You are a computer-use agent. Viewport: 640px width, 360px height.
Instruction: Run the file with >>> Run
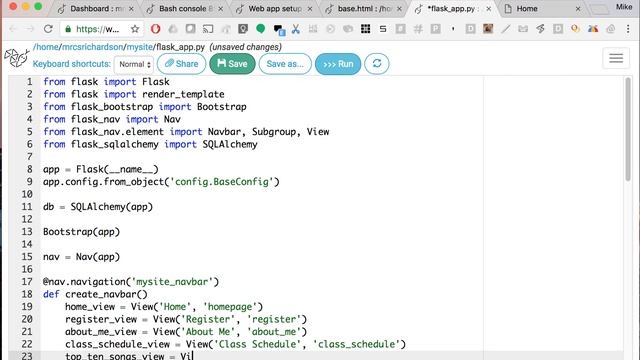pos(338,64)
